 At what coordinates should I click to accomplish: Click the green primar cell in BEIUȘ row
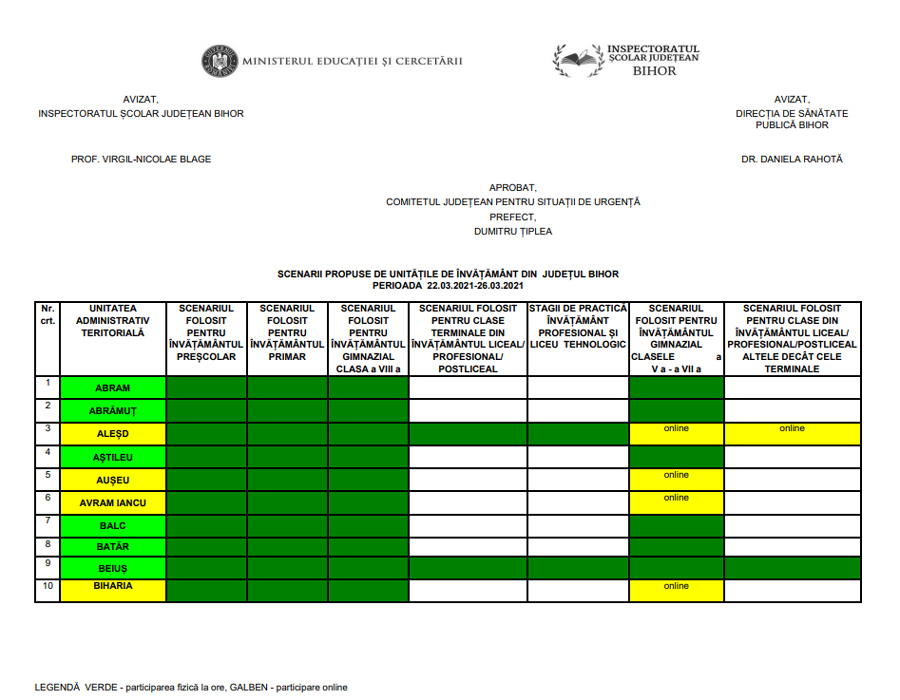pos(287,568)
